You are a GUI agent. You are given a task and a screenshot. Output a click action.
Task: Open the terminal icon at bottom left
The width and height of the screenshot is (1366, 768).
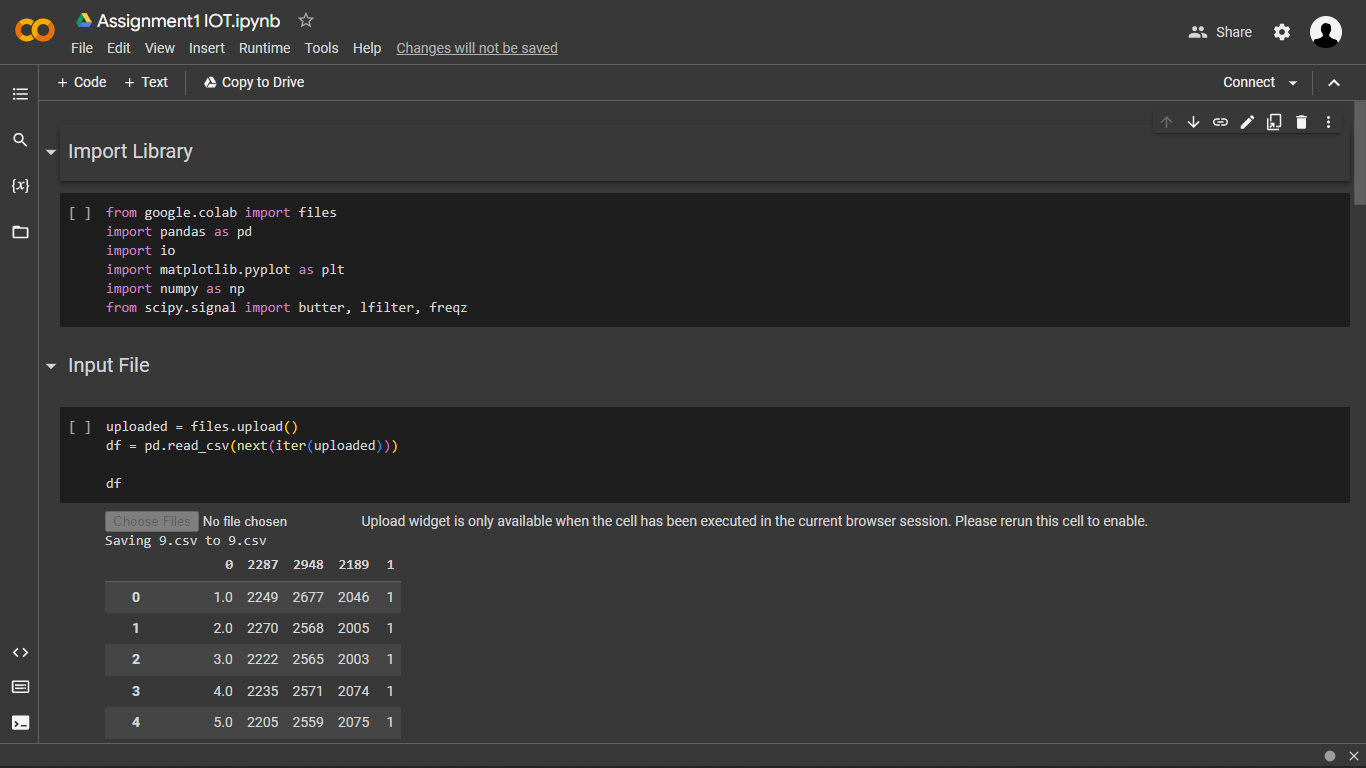[20, 722]
